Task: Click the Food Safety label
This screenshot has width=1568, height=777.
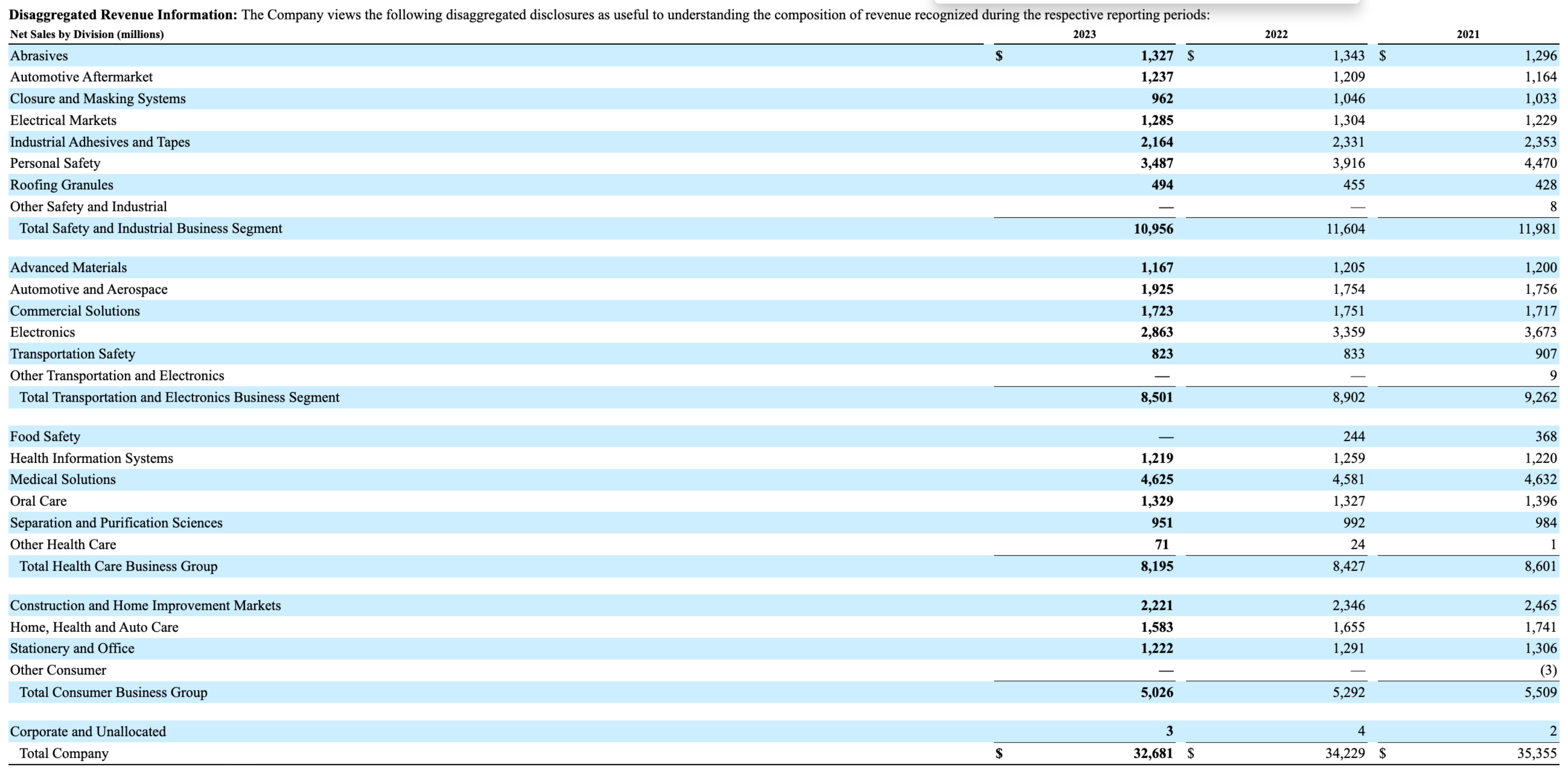Action: (45, 436)
